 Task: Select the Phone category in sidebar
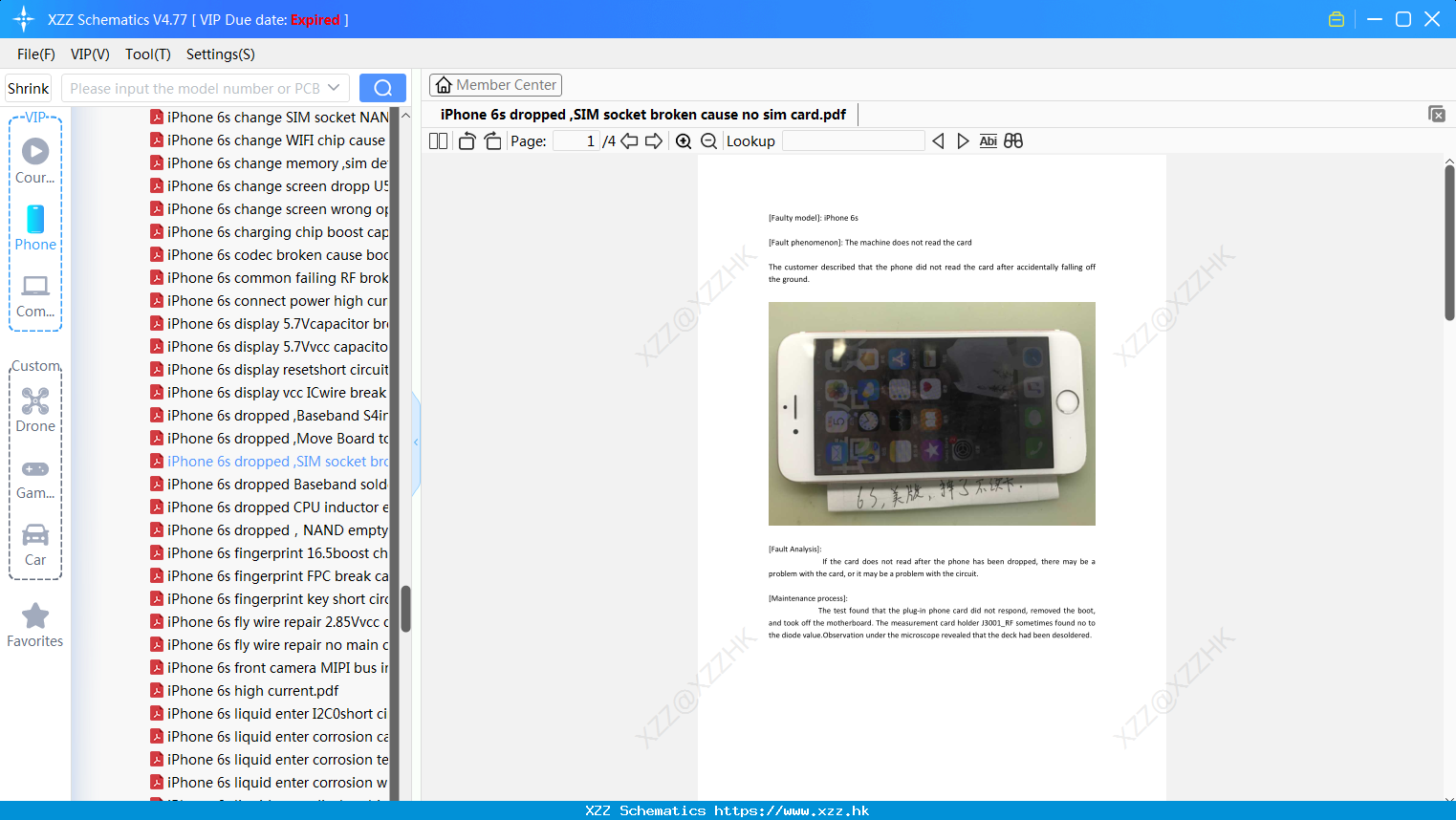(35, 228)
